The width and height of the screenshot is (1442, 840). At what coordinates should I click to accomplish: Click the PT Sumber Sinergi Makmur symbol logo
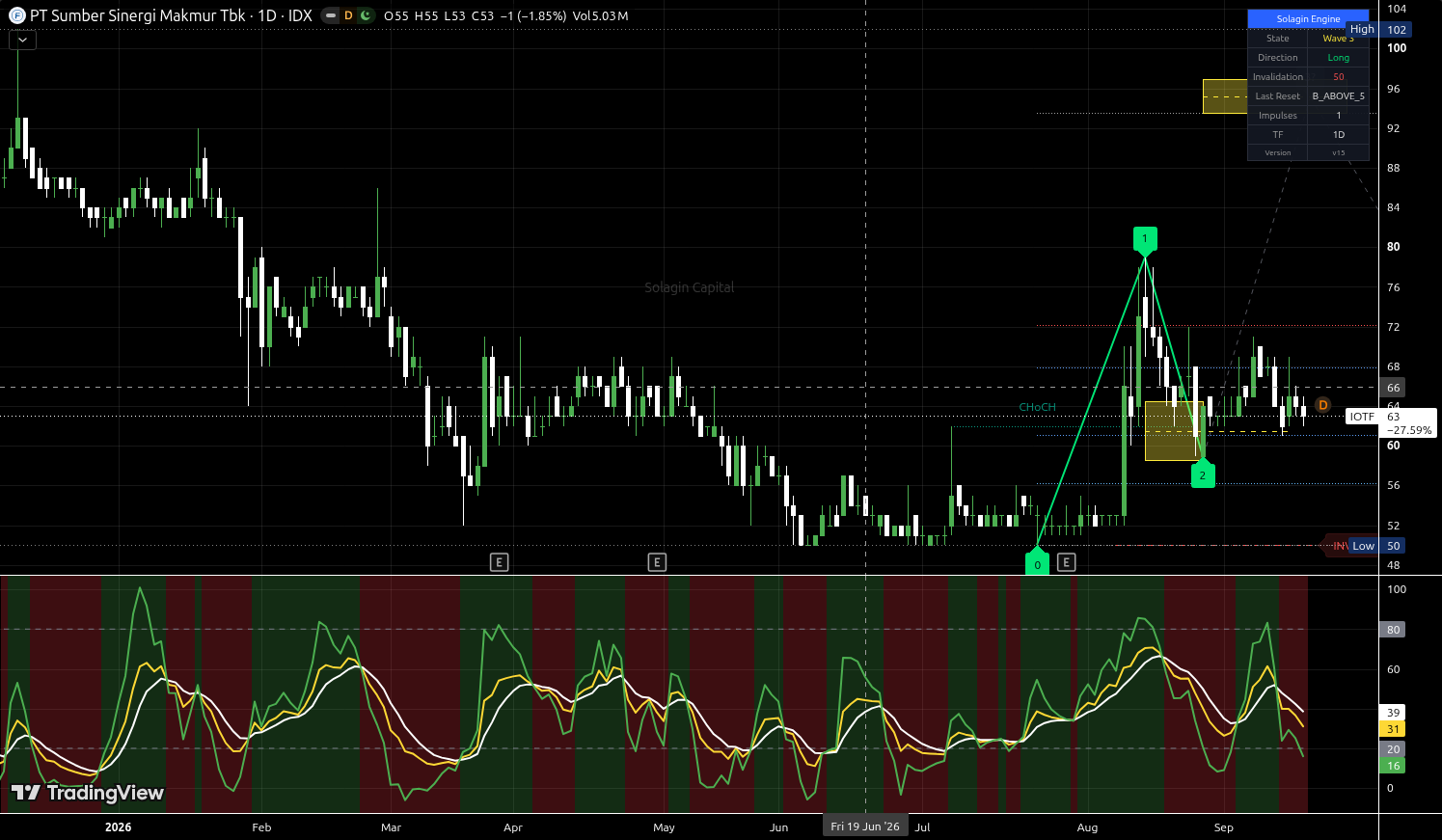(16, 15)
